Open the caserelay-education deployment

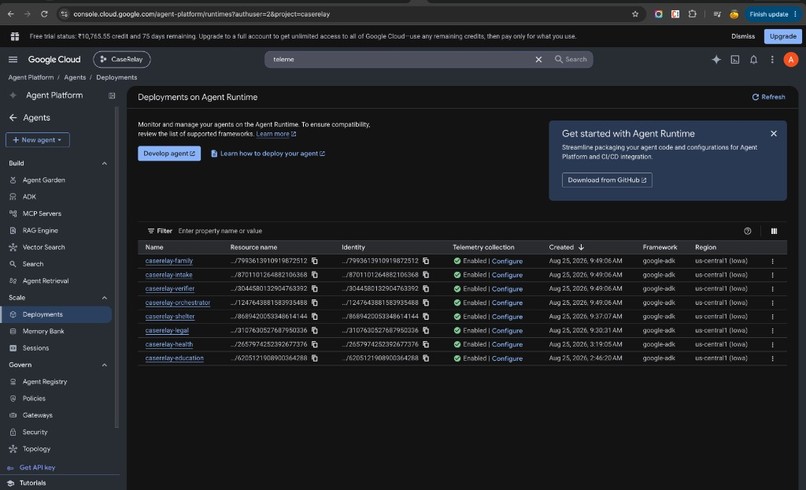(x=174, y=358)
